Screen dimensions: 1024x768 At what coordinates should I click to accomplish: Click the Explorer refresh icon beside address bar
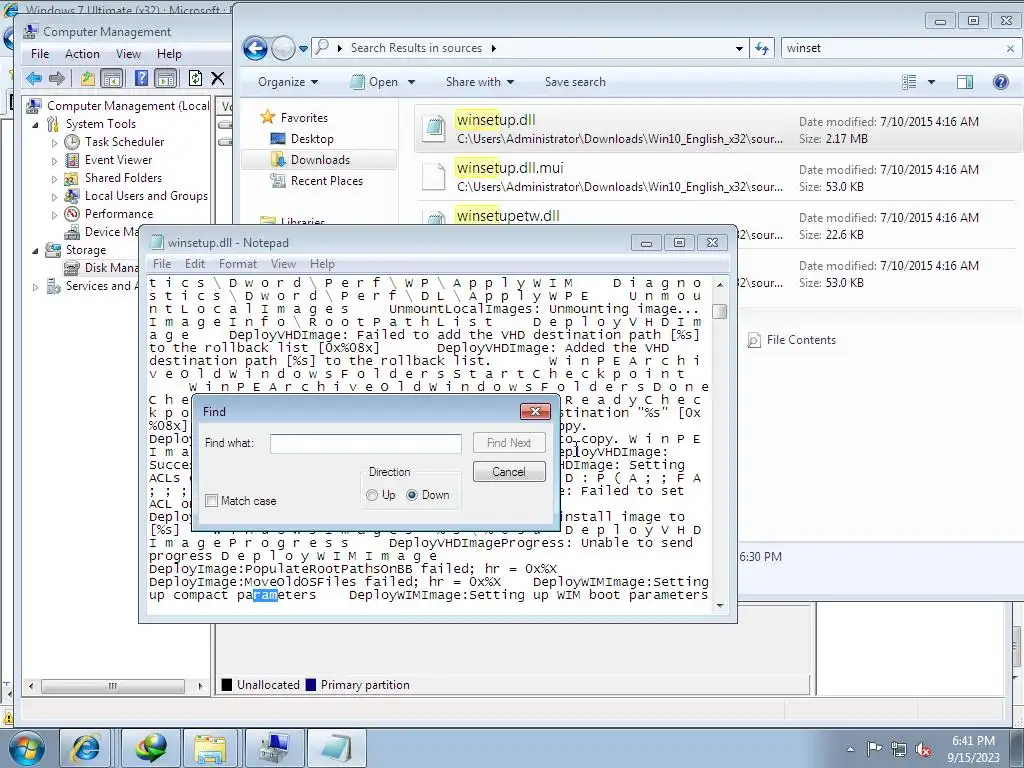click(761, 48)
